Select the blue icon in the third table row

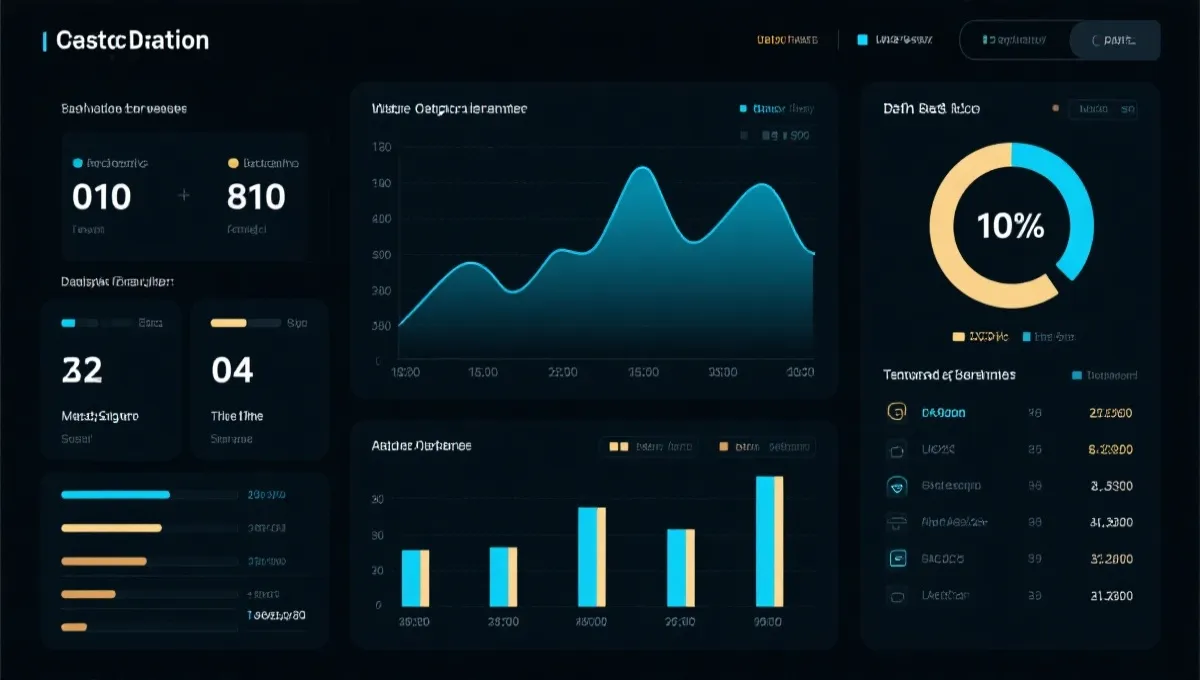point(896,486)
